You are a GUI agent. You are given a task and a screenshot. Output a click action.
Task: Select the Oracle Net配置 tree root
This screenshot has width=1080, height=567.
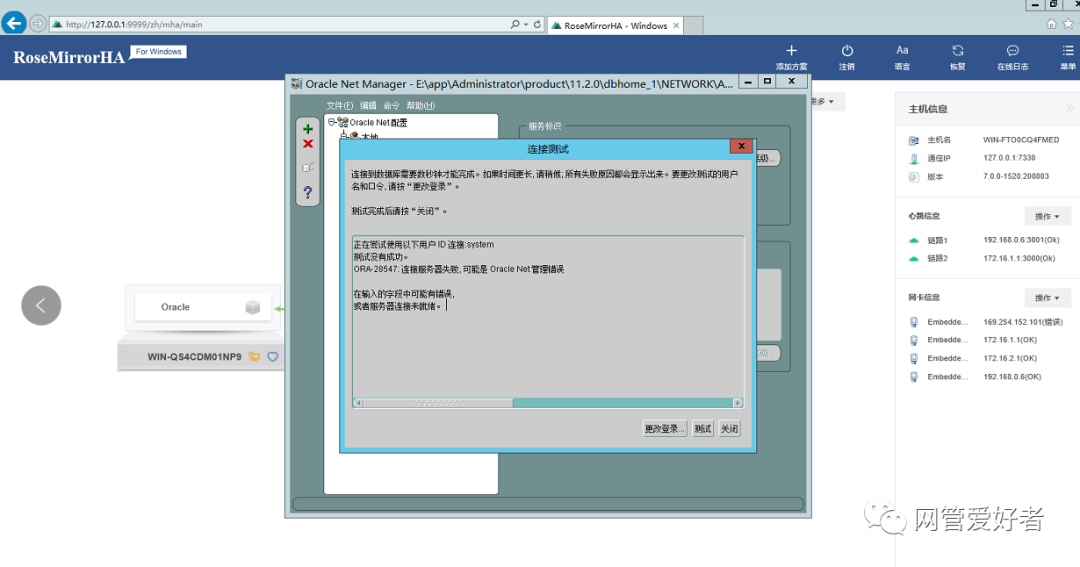click(x=378, y=123)
